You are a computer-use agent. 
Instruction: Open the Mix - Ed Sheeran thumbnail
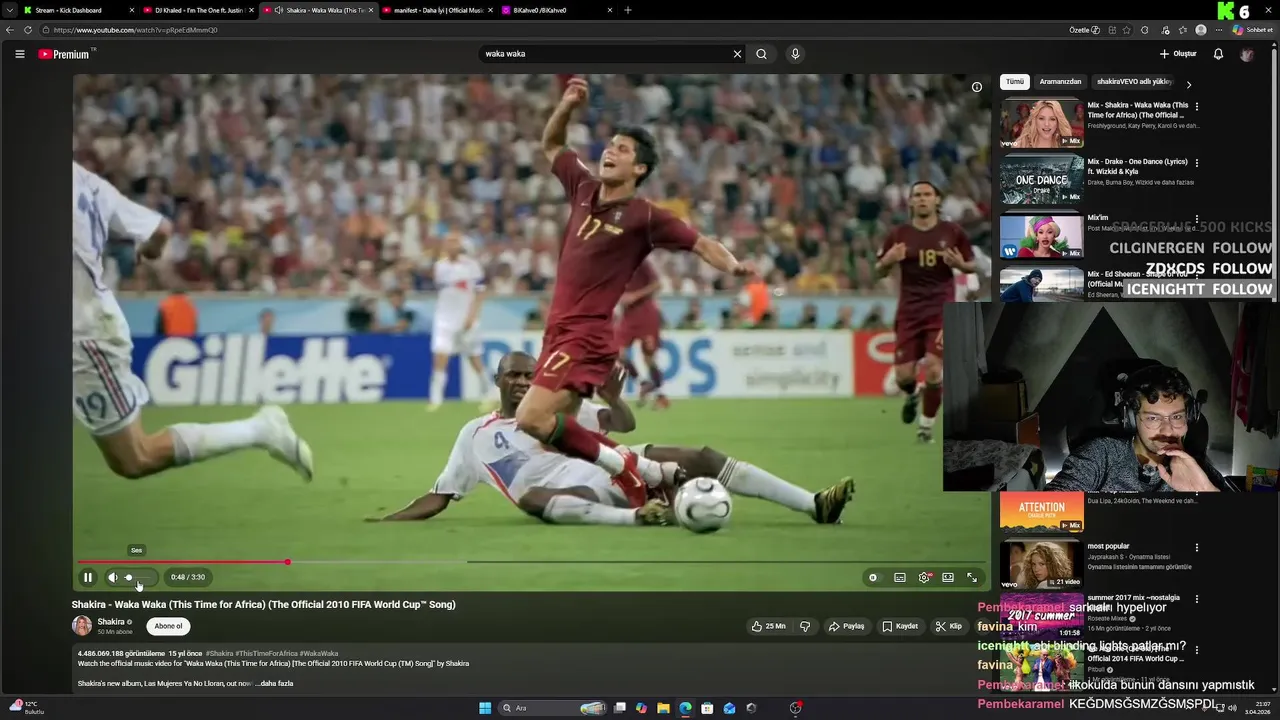[1042, 284]
